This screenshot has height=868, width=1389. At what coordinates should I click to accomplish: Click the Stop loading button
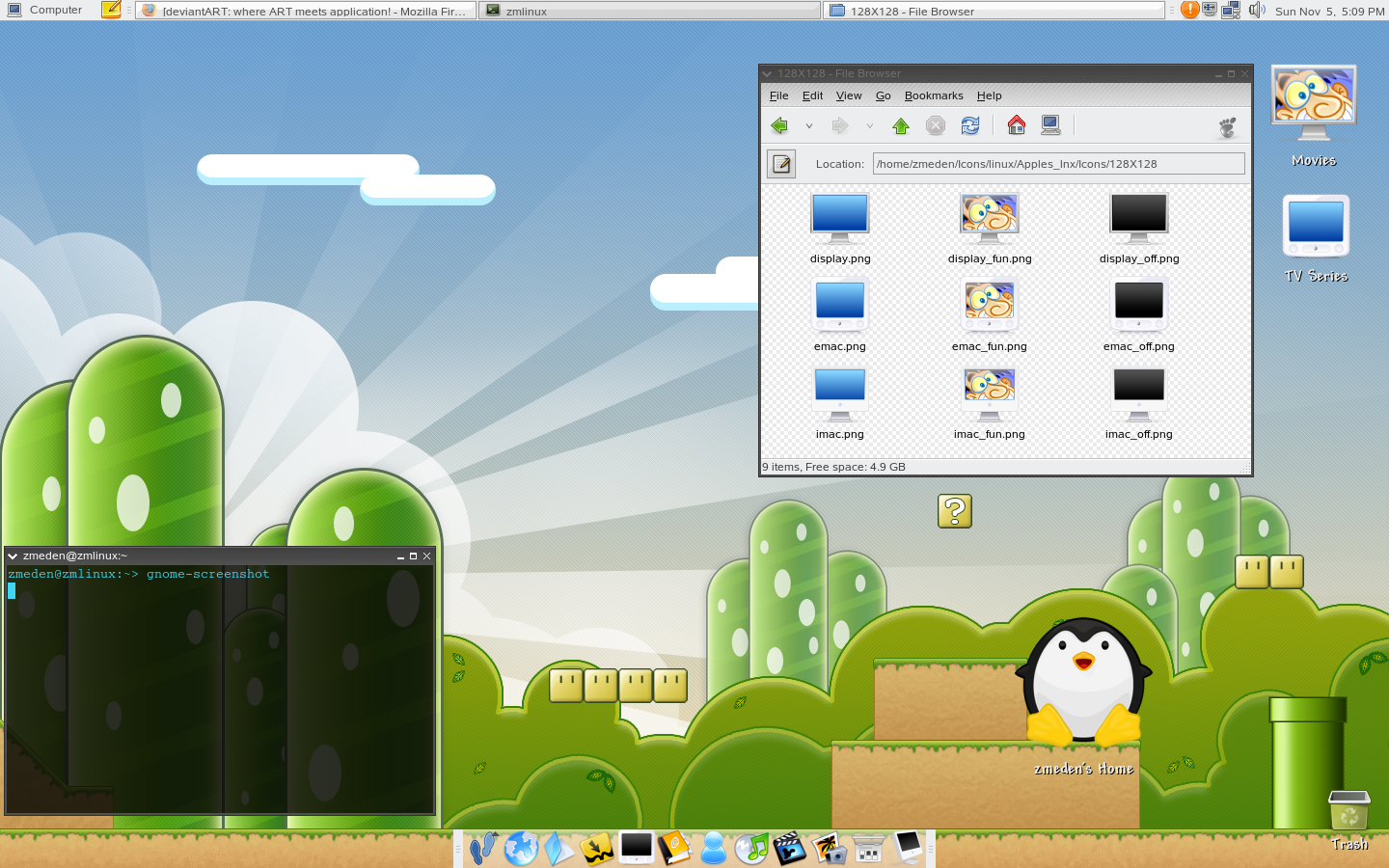[936, 125]
